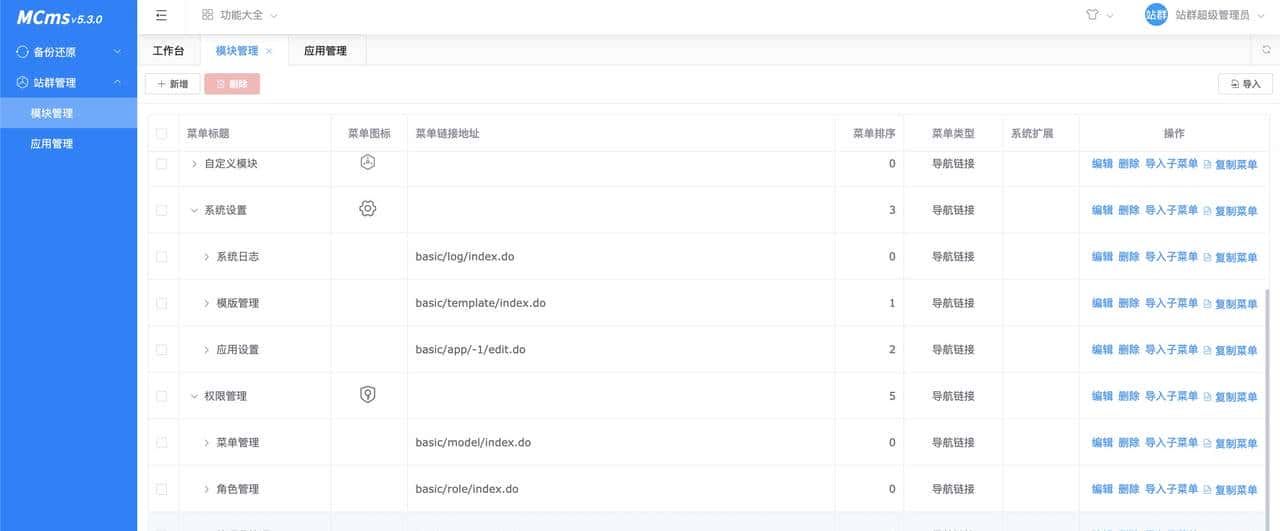Check the 权限管理 row checkbox
Viewport: 1280px width, 531px height.
click(x=161, y=396)
